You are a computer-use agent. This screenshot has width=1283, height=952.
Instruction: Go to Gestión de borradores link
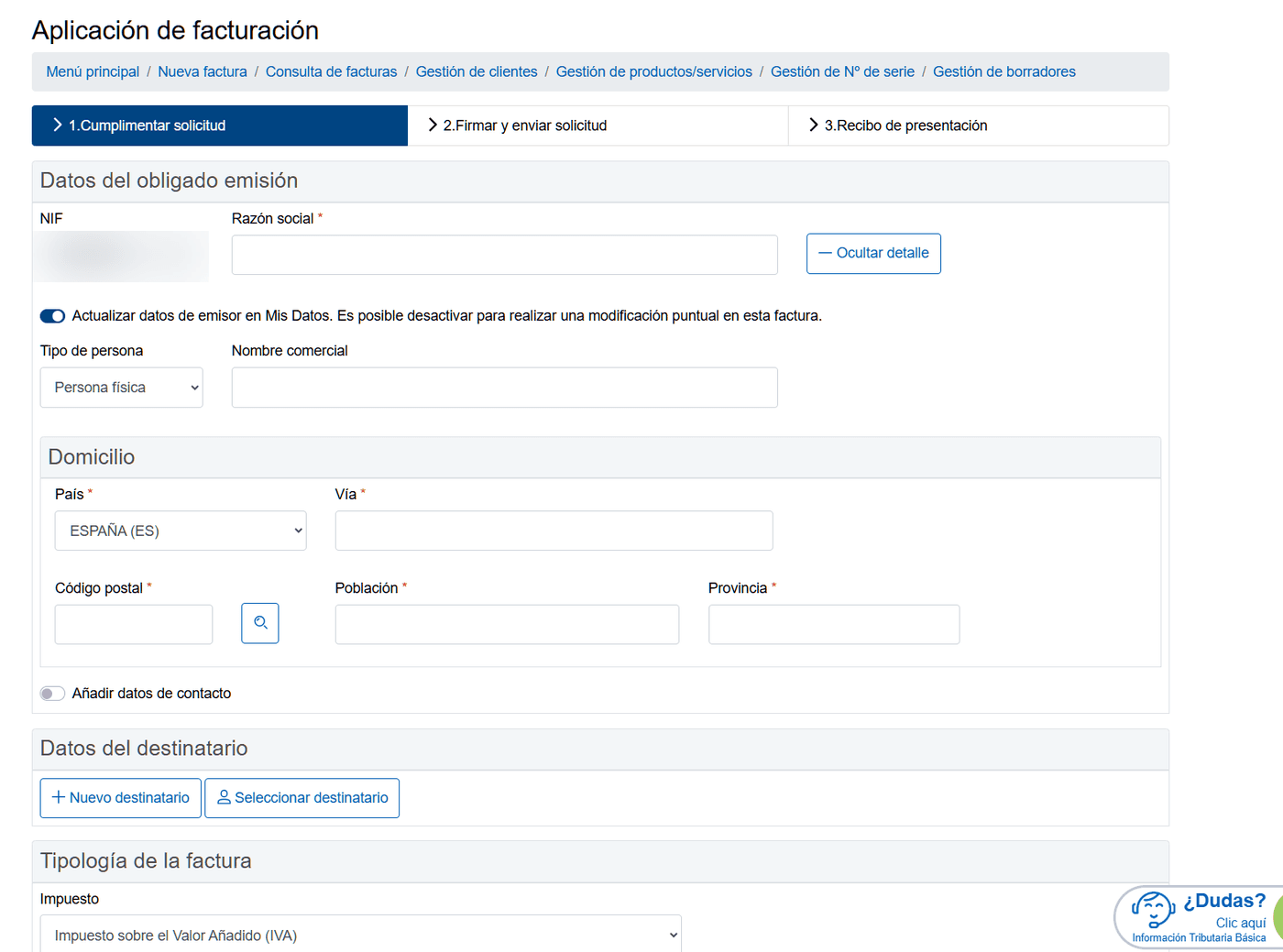coord(1004,71)
